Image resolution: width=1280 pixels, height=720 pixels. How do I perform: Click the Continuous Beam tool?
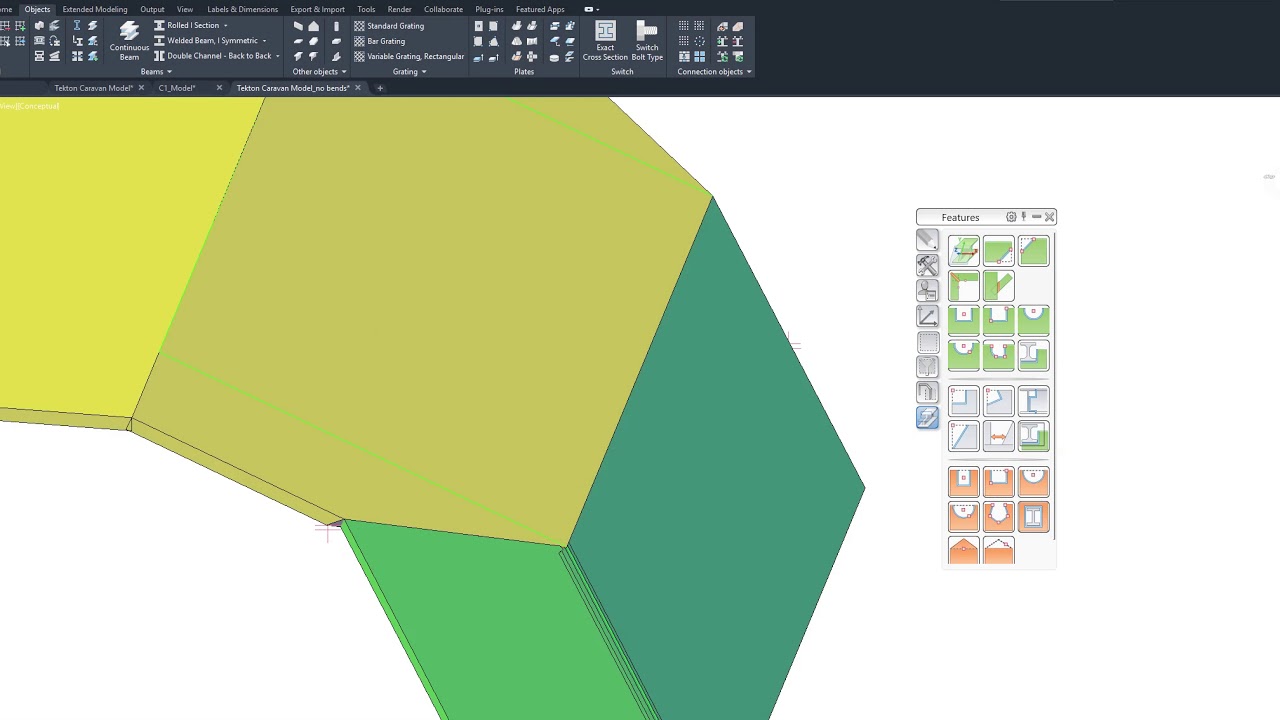pos(129,41)
